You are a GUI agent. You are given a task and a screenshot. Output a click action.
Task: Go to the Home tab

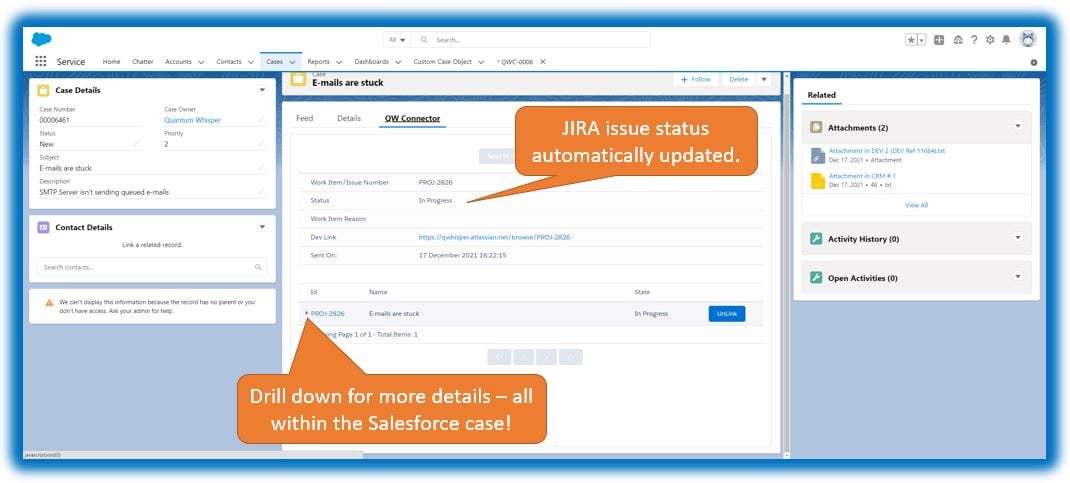coord(111,61)
